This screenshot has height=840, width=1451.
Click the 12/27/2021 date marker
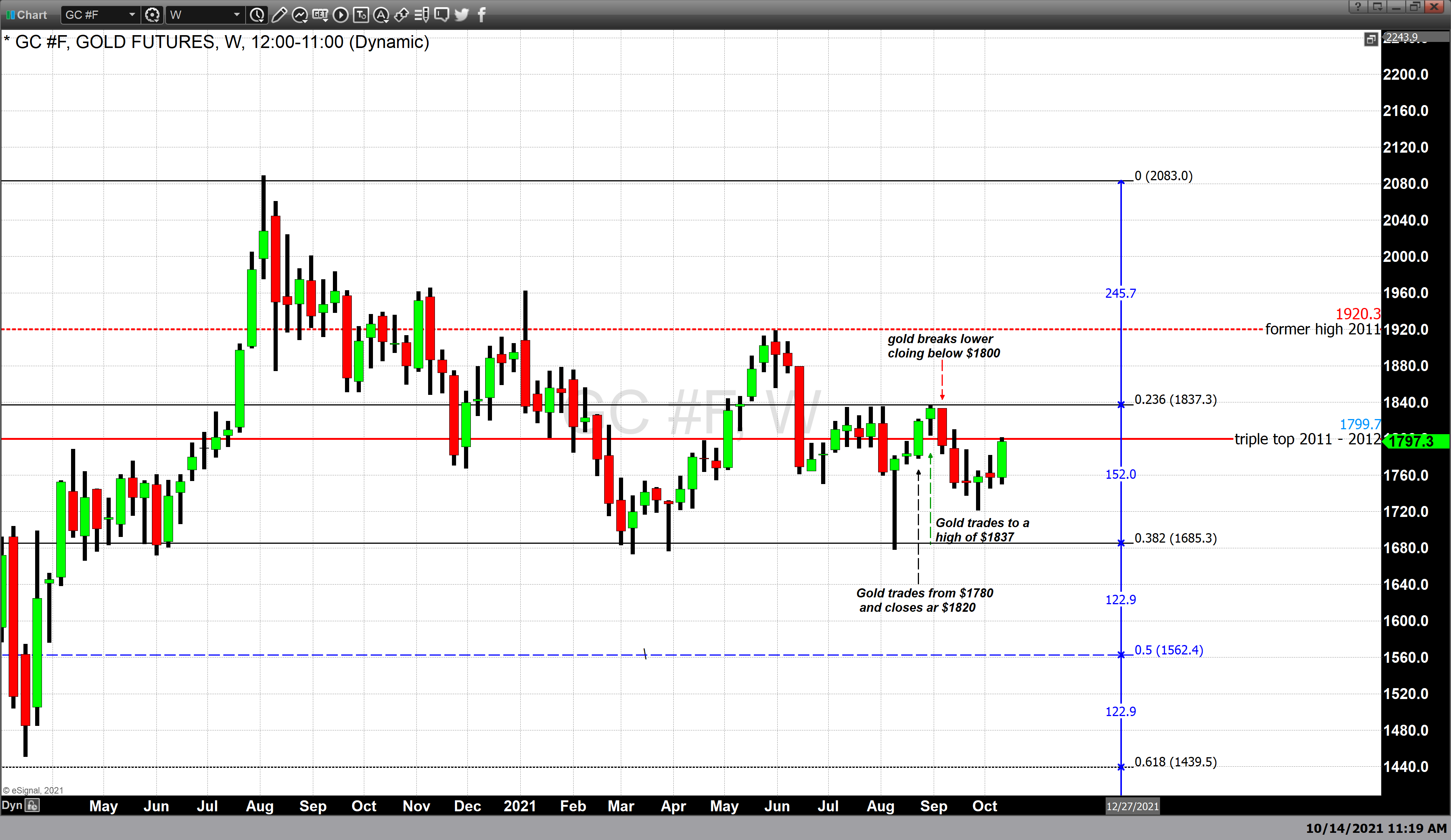(x=1132, y=807)
